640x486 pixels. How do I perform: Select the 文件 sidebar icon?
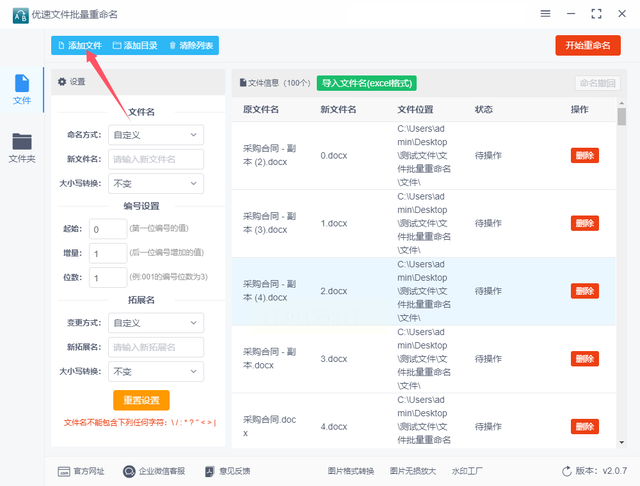[x=22, y=83]
